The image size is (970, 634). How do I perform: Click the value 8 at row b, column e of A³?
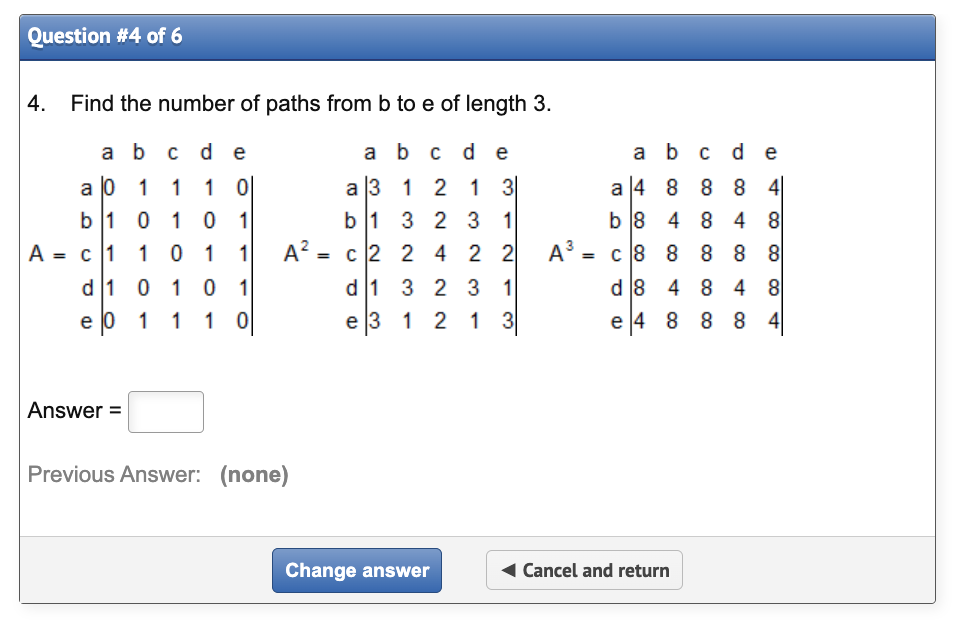(770, 219)
